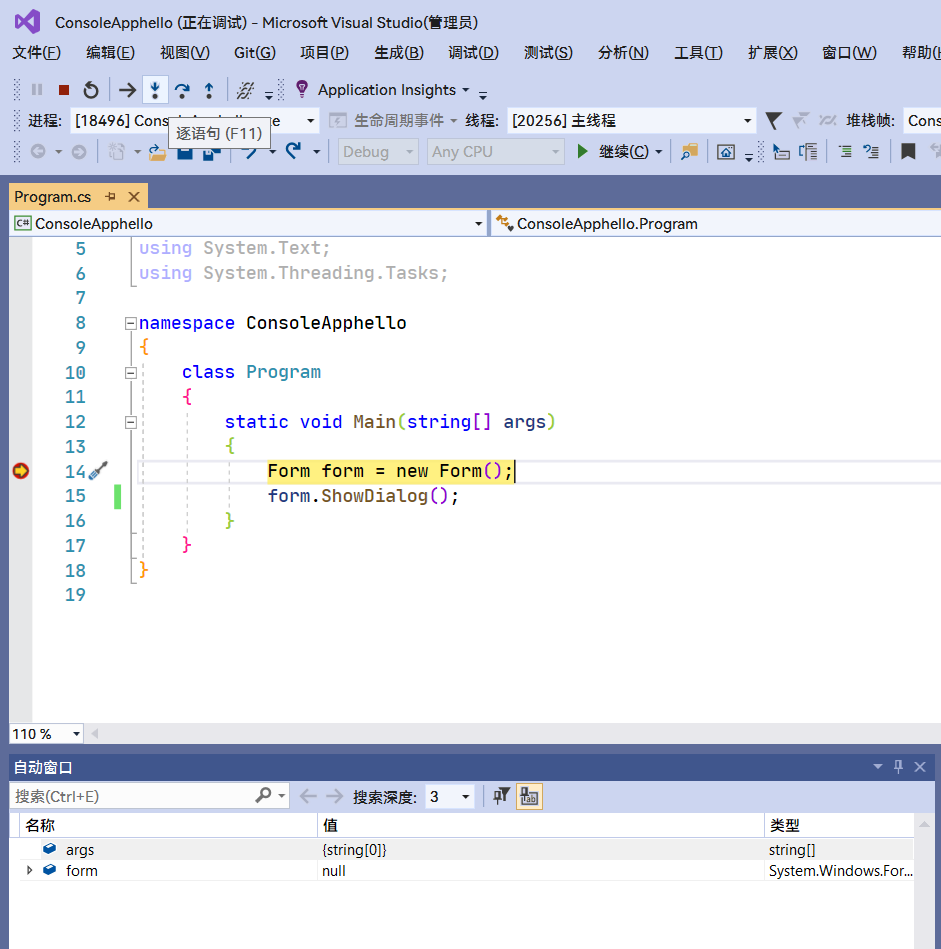Click the decrease indent icon
Image resolution: width=941 pixels, height=949 pixels.
tap(845, 151)
